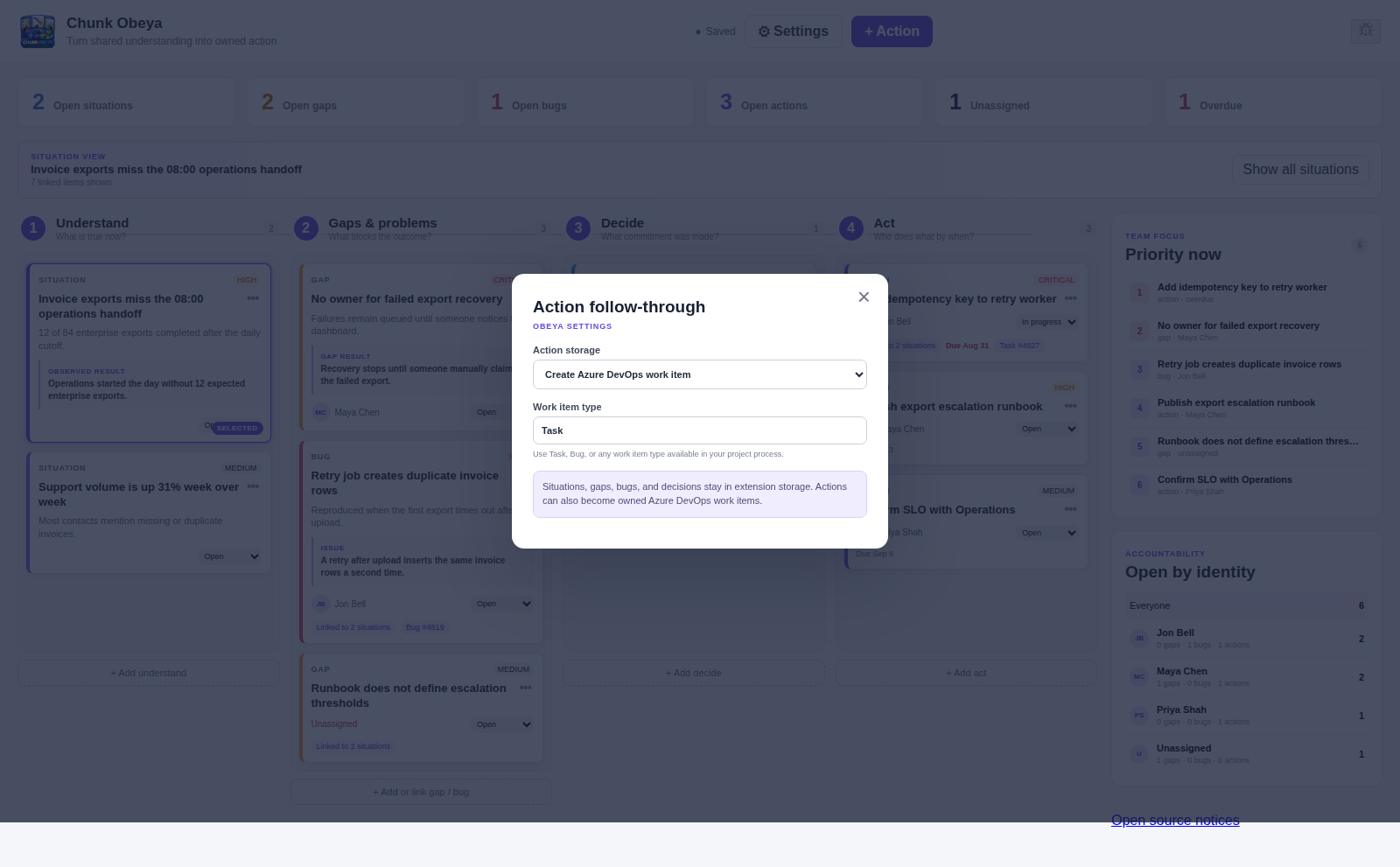Open more options on export escalation runbook card

pyautogui.click(x=1071, y=406)
